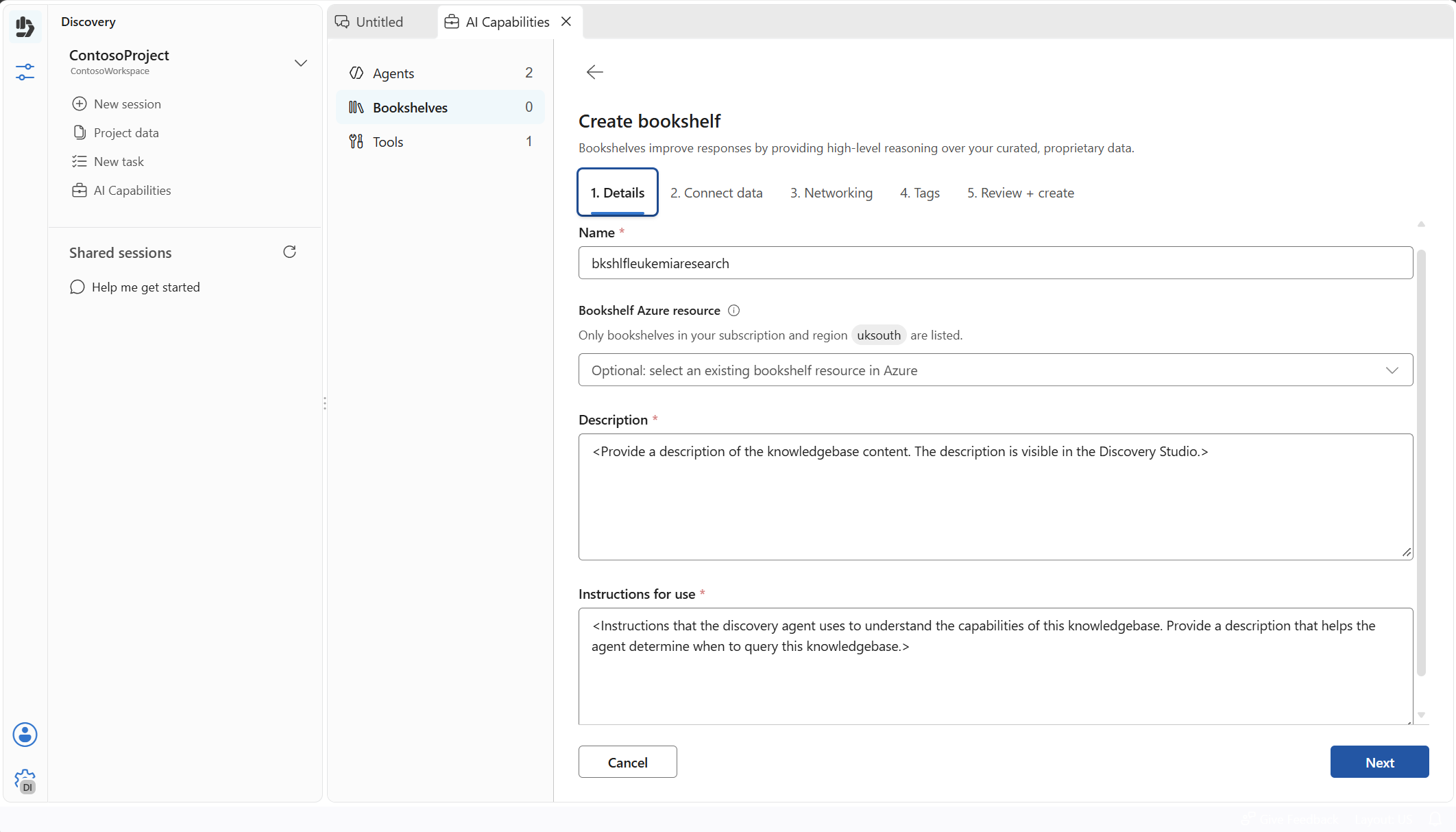Click the Cancel button
This screenshot has height=832, width=1456.
tap(628, 762)
